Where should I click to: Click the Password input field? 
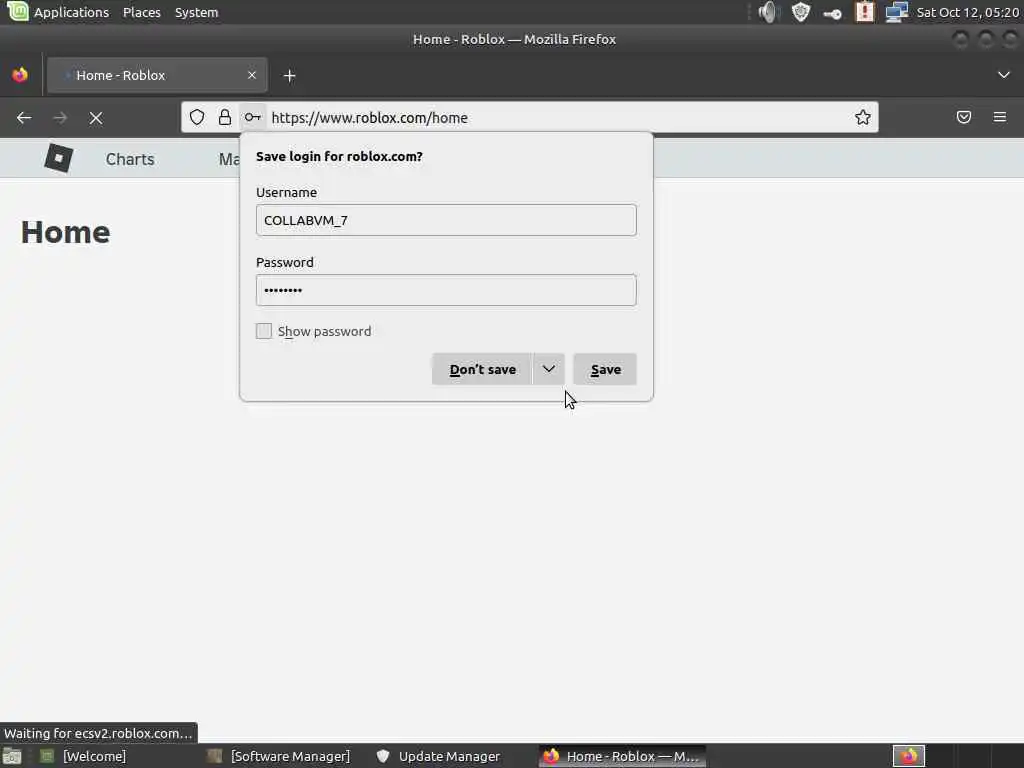point(446,290)
